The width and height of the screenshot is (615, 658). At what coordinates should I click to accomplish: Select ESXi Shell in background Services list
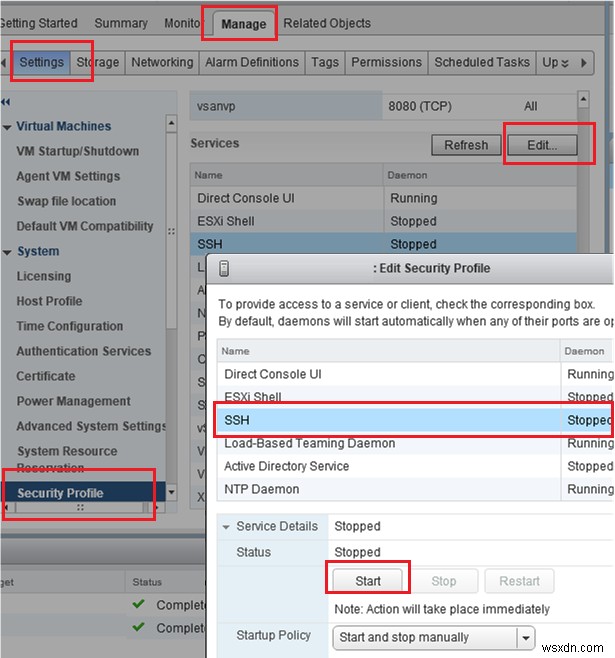[383, 221]
